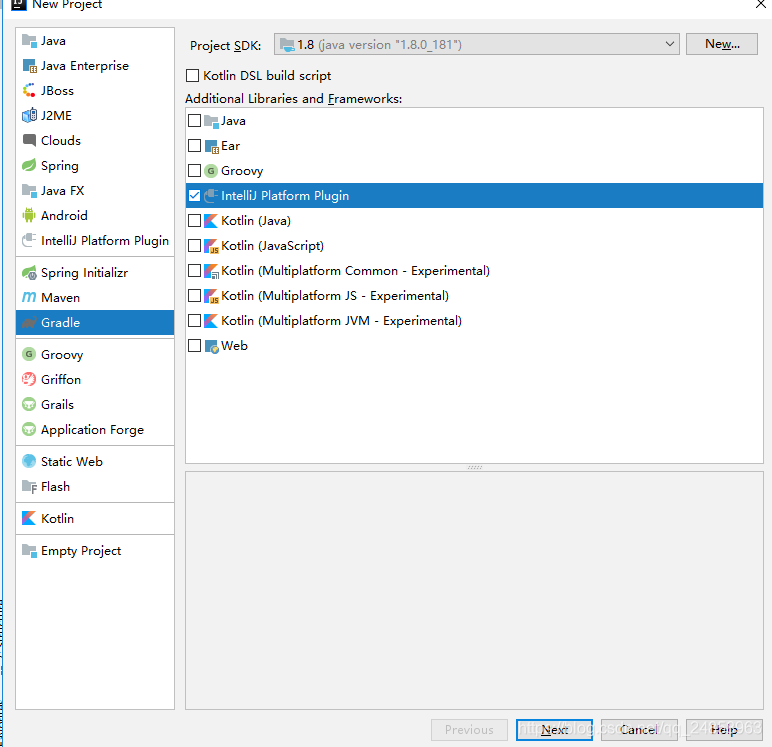This screenshot has width=772, height=747.
Task: Click the Groovy G icon in frameworks list
Action: (x=211, y=171)
